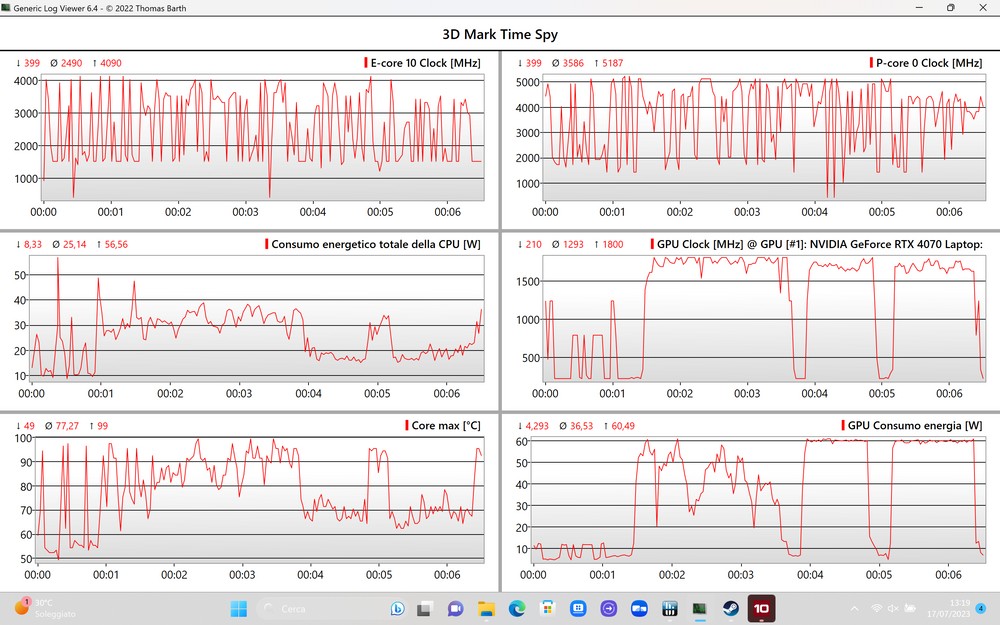Show hidden system tray icons
The image size is (1000, 625).
pos(855,609)
